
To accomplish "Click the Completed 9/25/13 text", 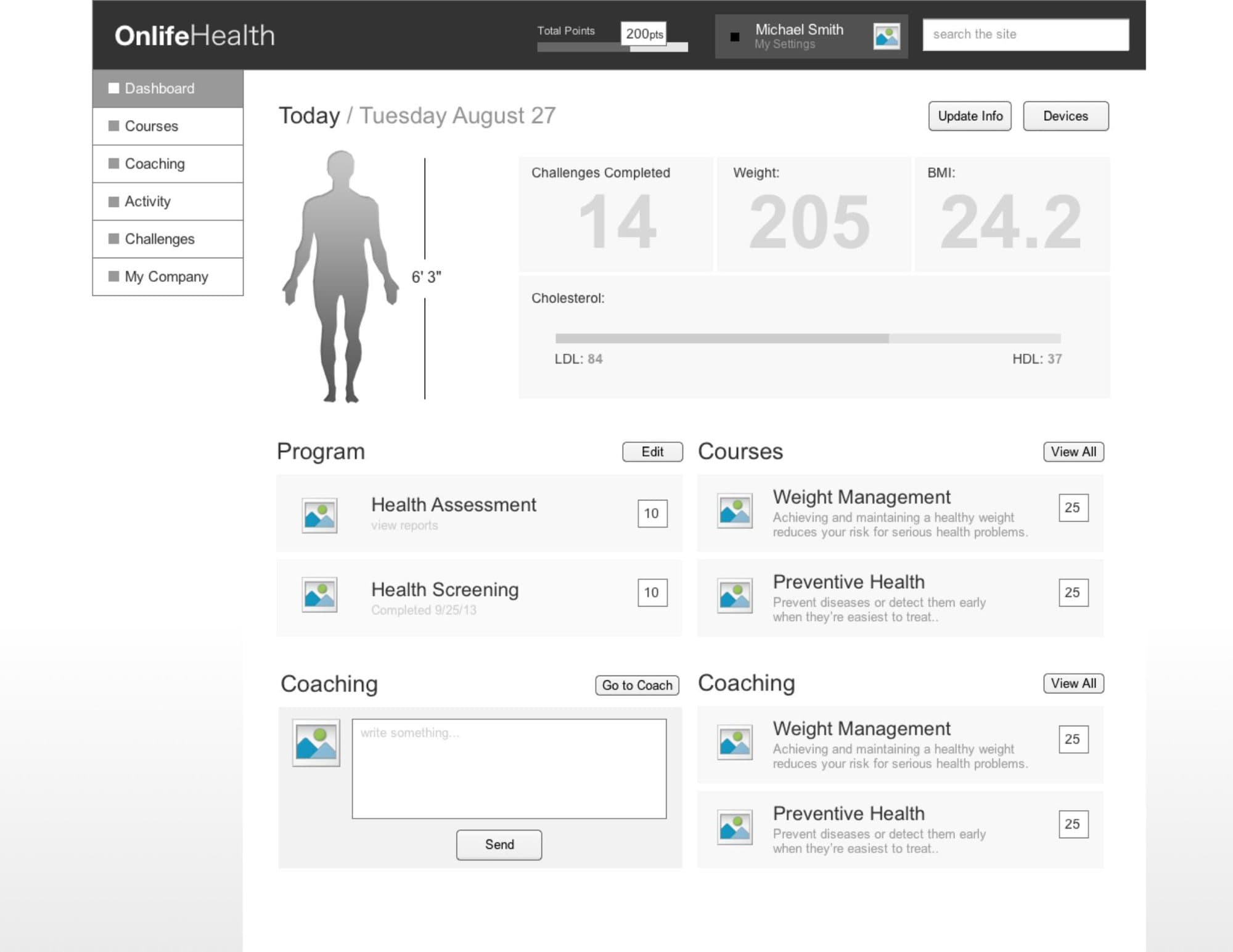I will click(424, 610).
